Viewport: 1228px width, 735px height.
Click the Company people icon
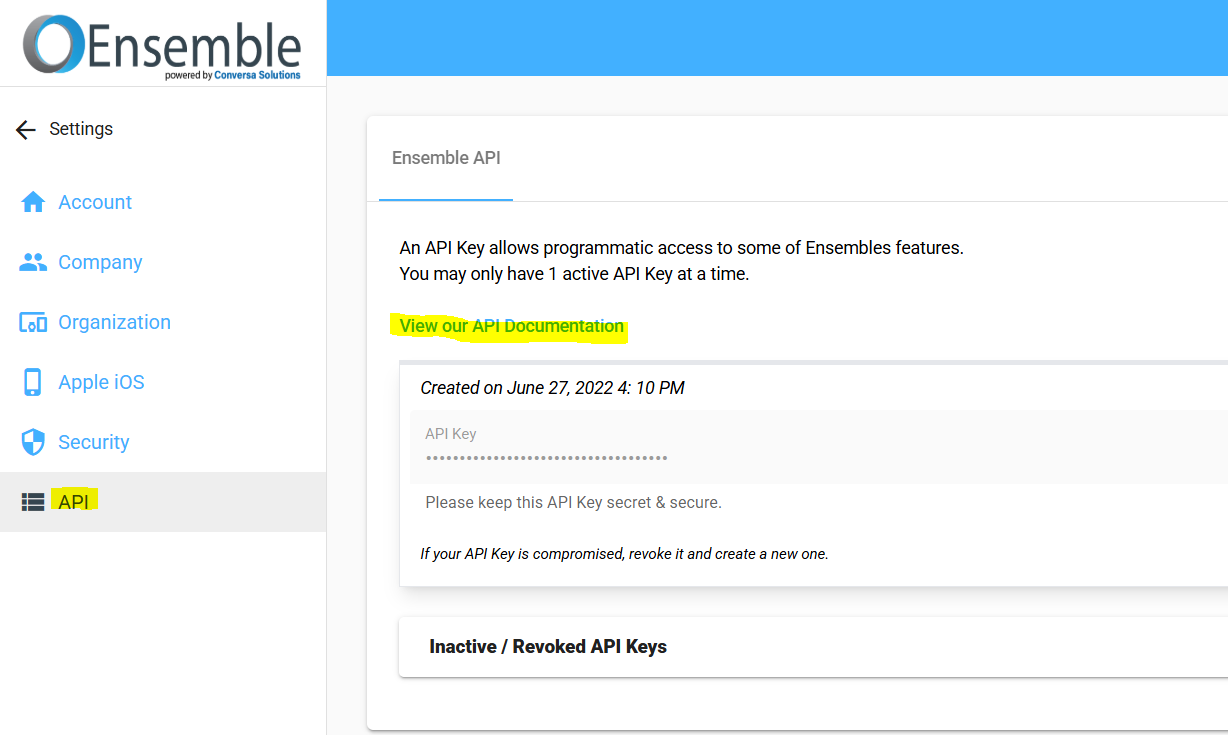(x=33, y=262)
